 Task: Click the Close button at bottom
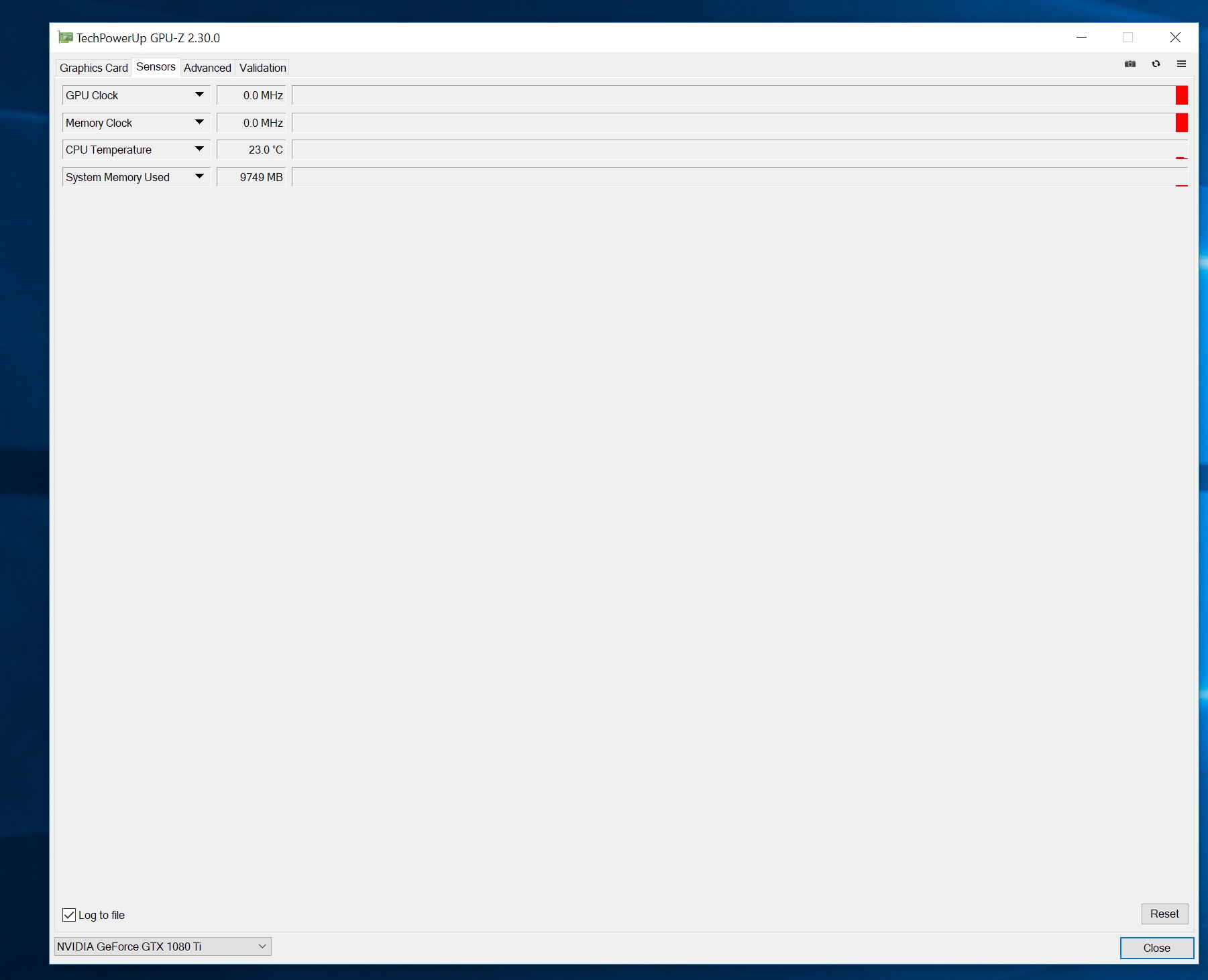pyautogui.click(x=1157, y=948)
